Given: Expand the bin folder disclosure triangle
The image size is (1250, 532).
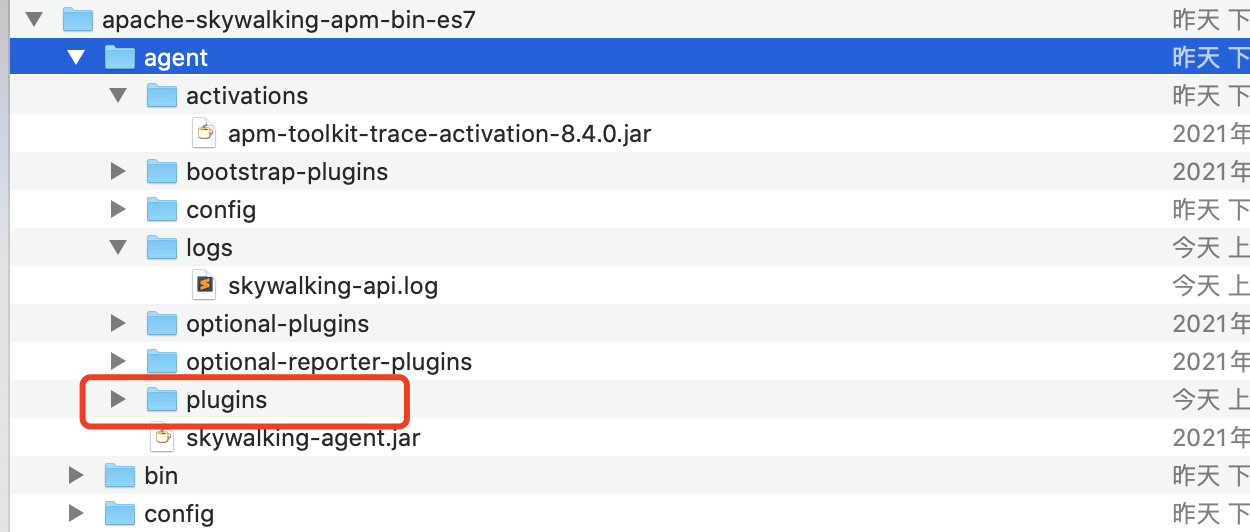Looking at the screenshot, I should tap(77, 475).
